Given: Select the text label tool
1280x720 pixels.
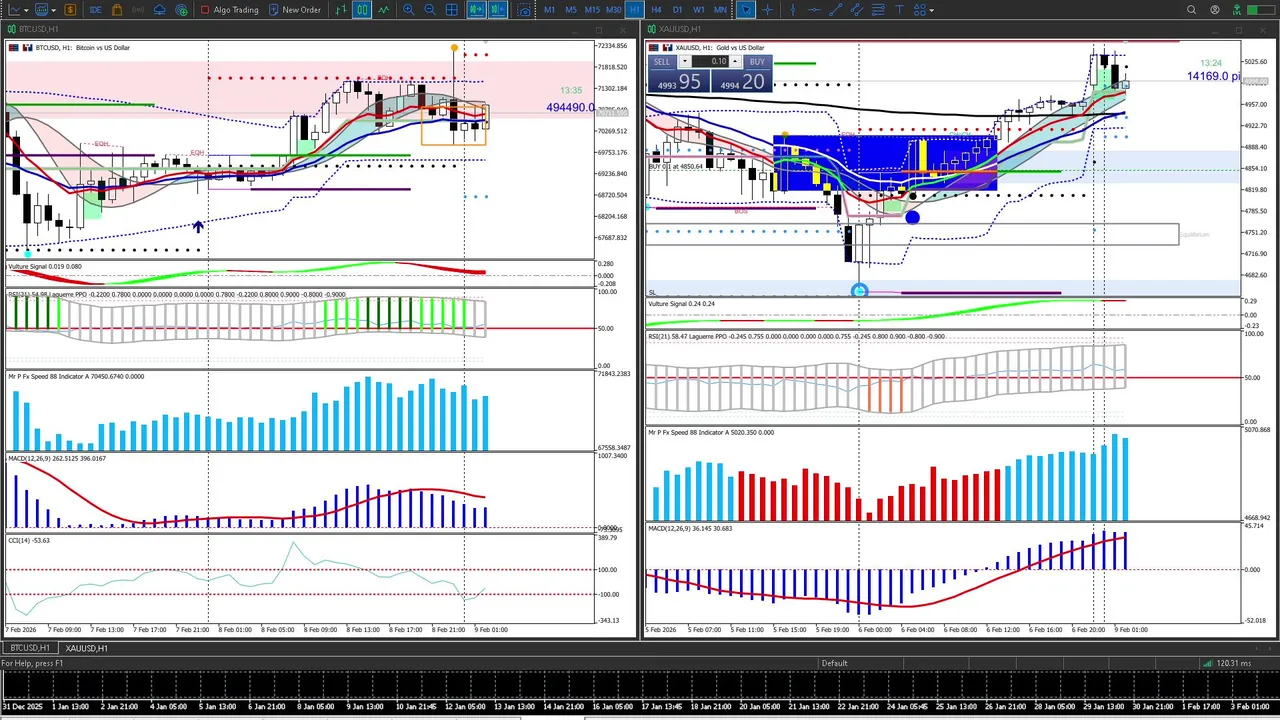Looking at the screenshot, I should (x=899, y=10).
